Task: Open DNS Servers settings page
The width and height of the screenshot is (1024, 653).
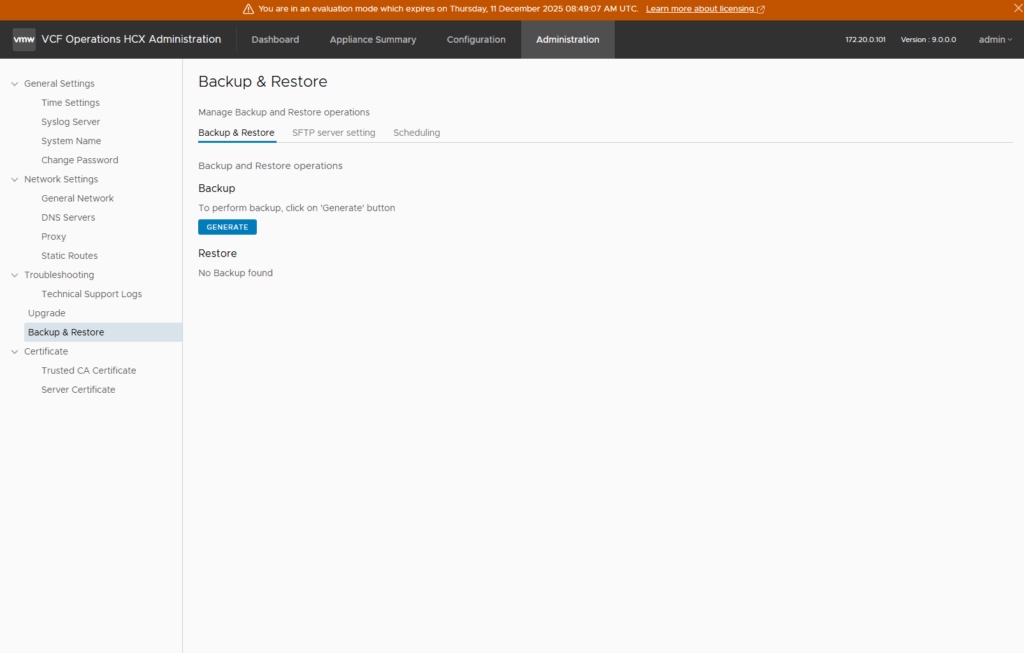Action: coord(68,218)
